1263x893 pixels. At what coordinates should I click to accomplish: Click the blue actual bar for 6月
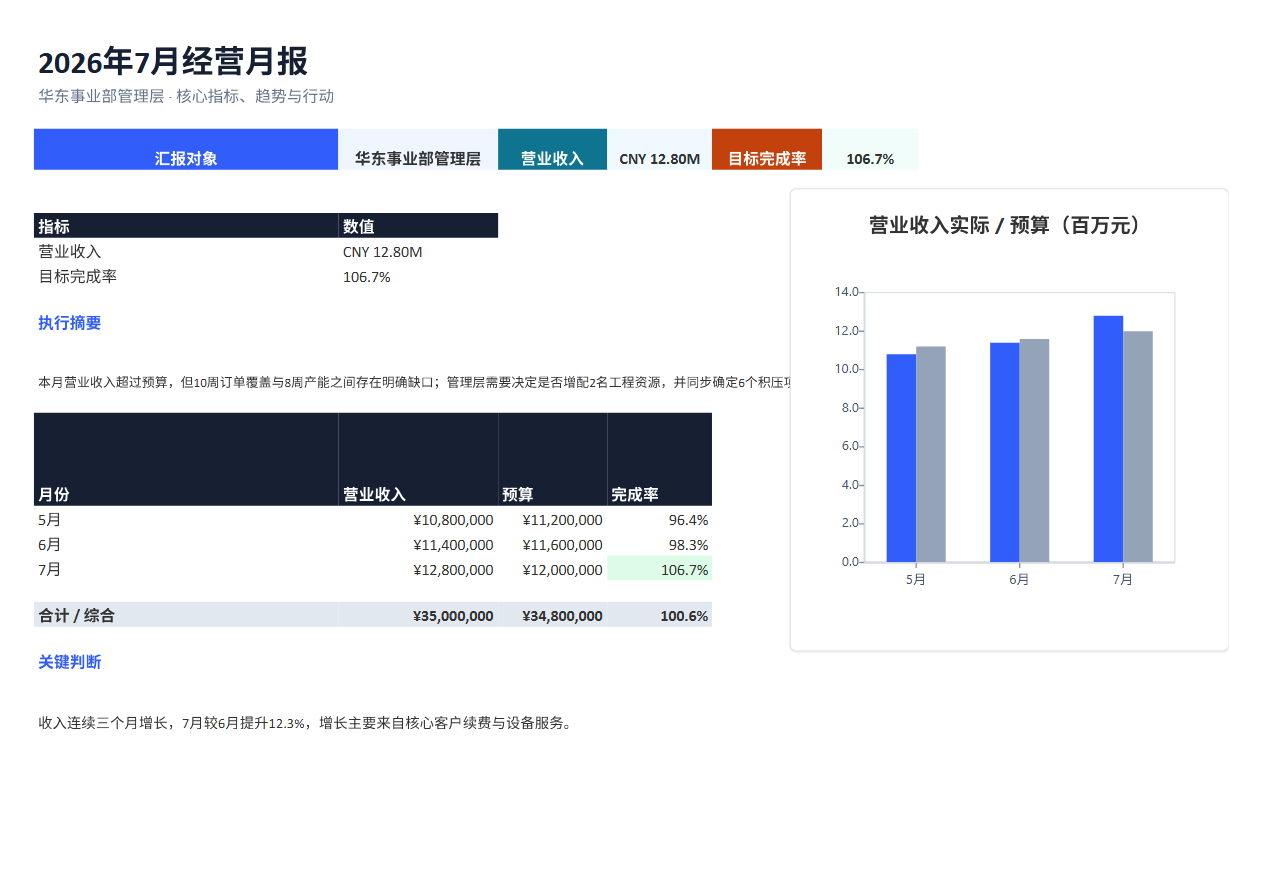(x=1005, y=452)
